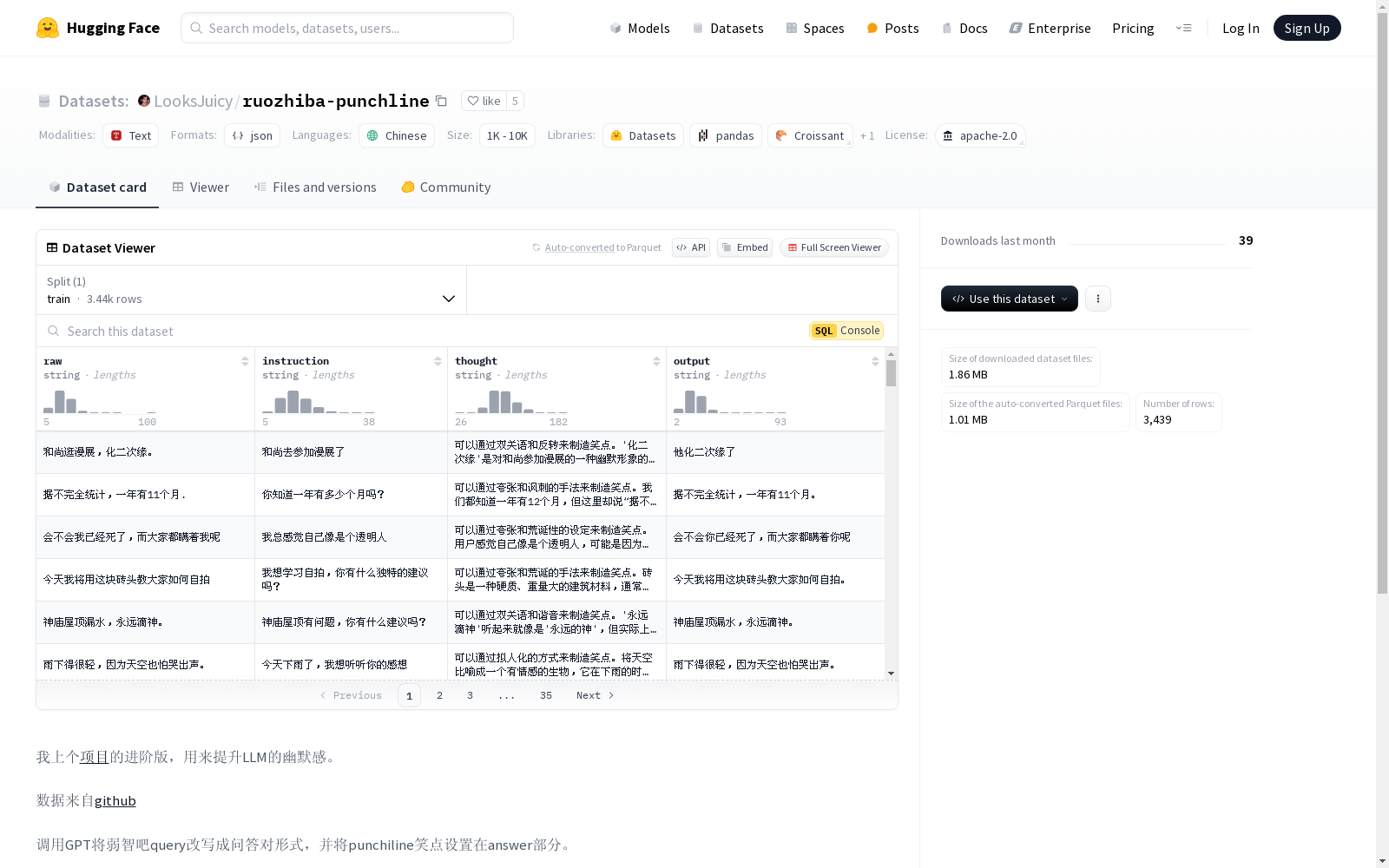1389x868 pixels.
Task: Open the API button in Dataset Viewer
Action: (691, 247)
